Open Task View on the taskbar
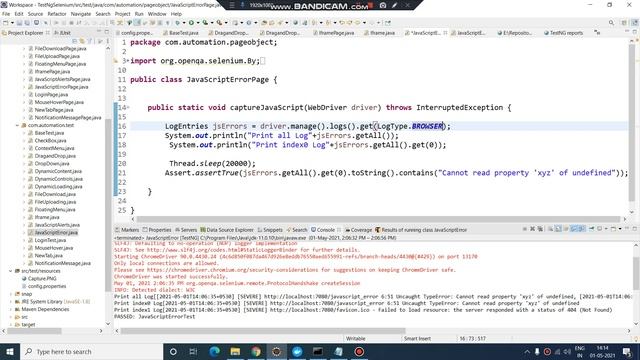 193,351
